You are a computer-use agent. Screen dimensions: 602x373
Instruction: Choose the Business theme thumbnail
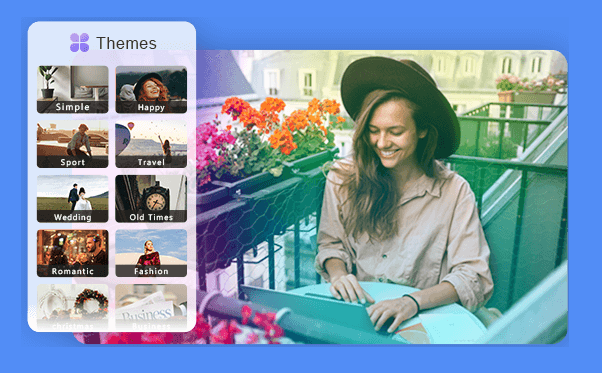151,307
